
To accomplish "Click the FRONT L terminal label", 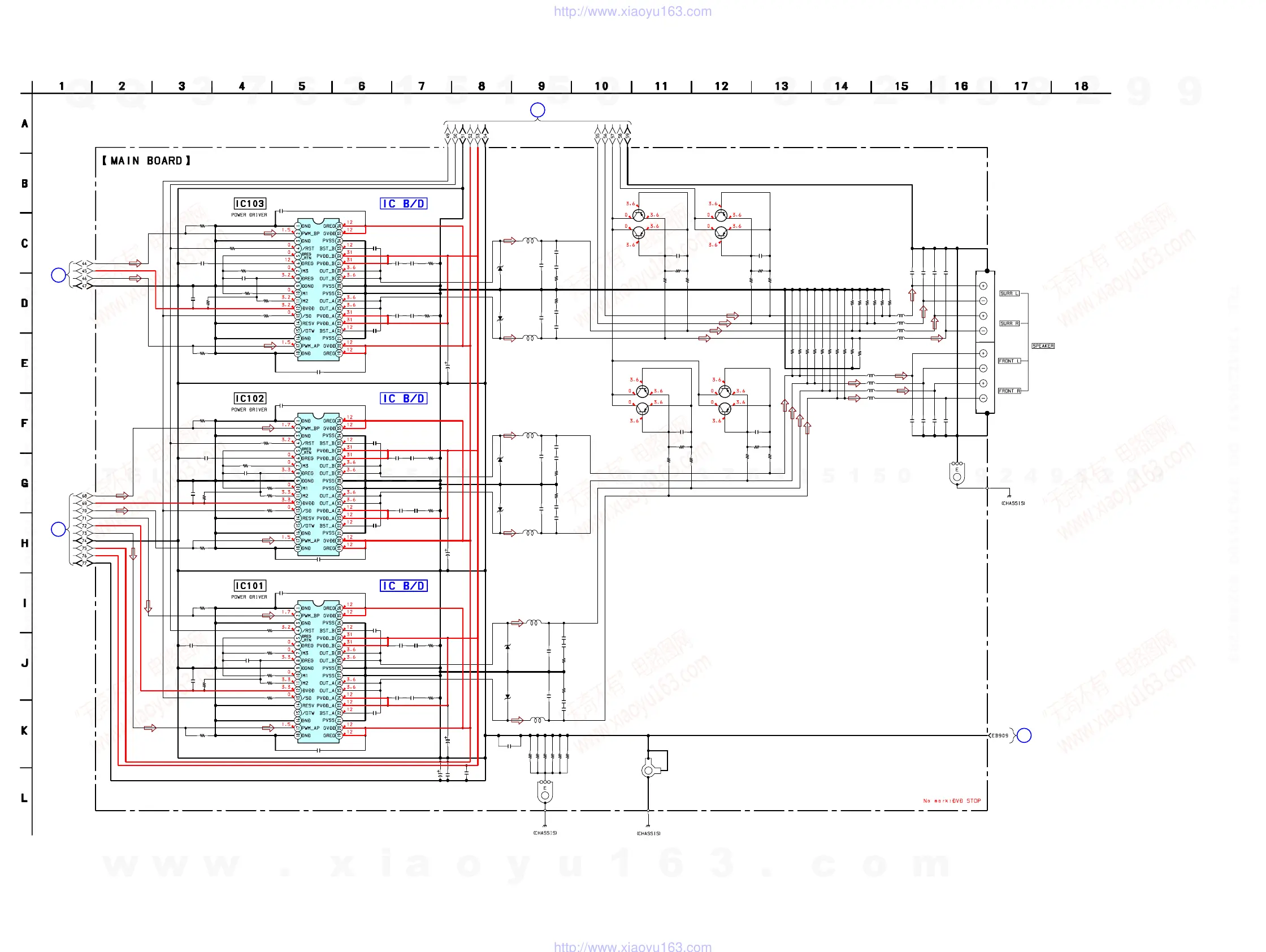I will [1009, 361].
